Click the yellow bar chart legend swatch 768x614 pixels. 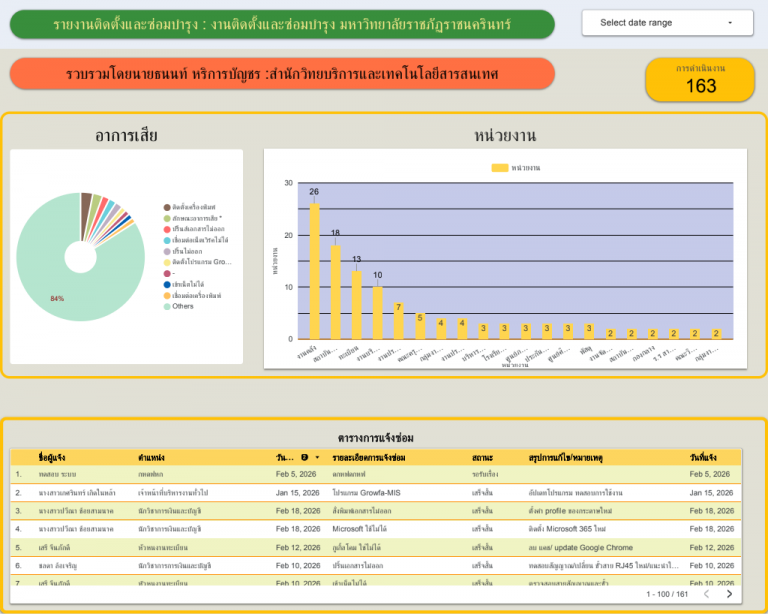(500, 168)
